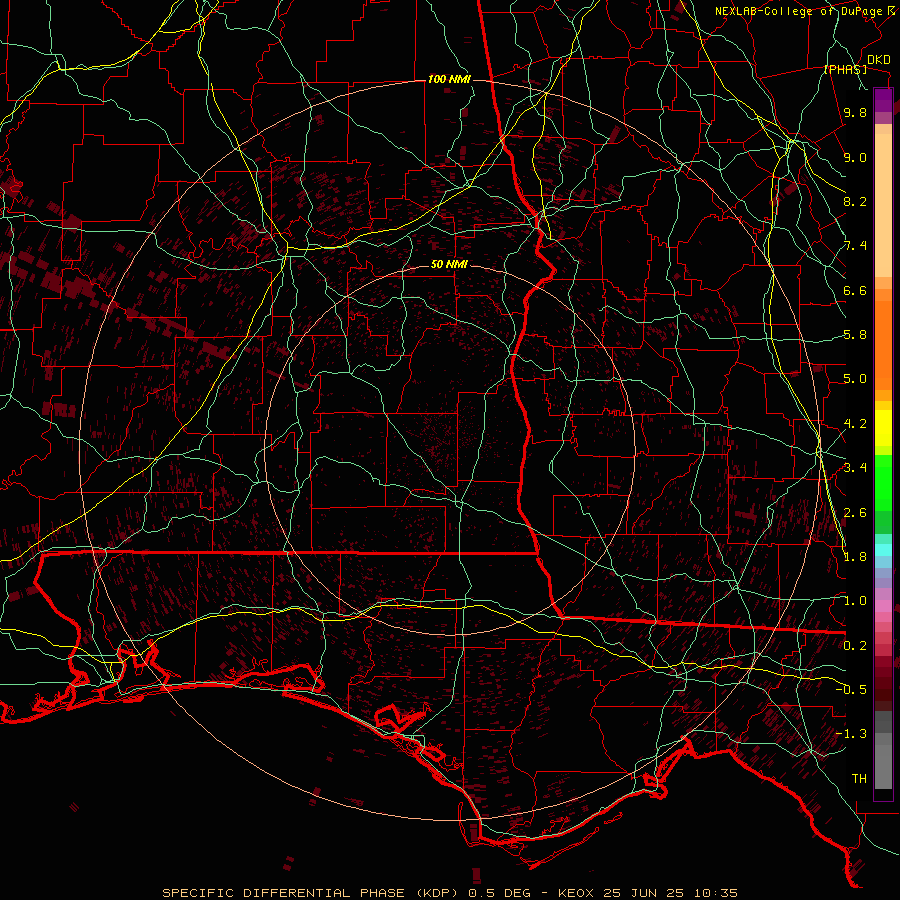The height and width of the screenshot is (900, 900).
Task: Click the 9.8 value on the color scale
Action: pos(855,112)
